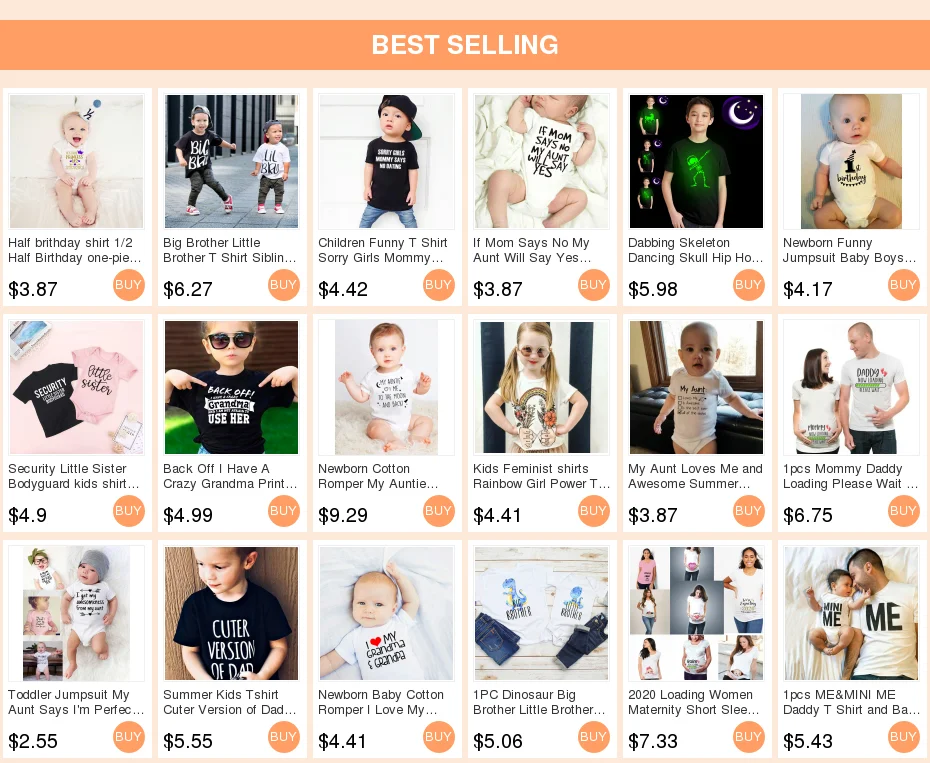
Task: Open I Love My Grandma & Grandpa romper image
Action: point(387,613)
